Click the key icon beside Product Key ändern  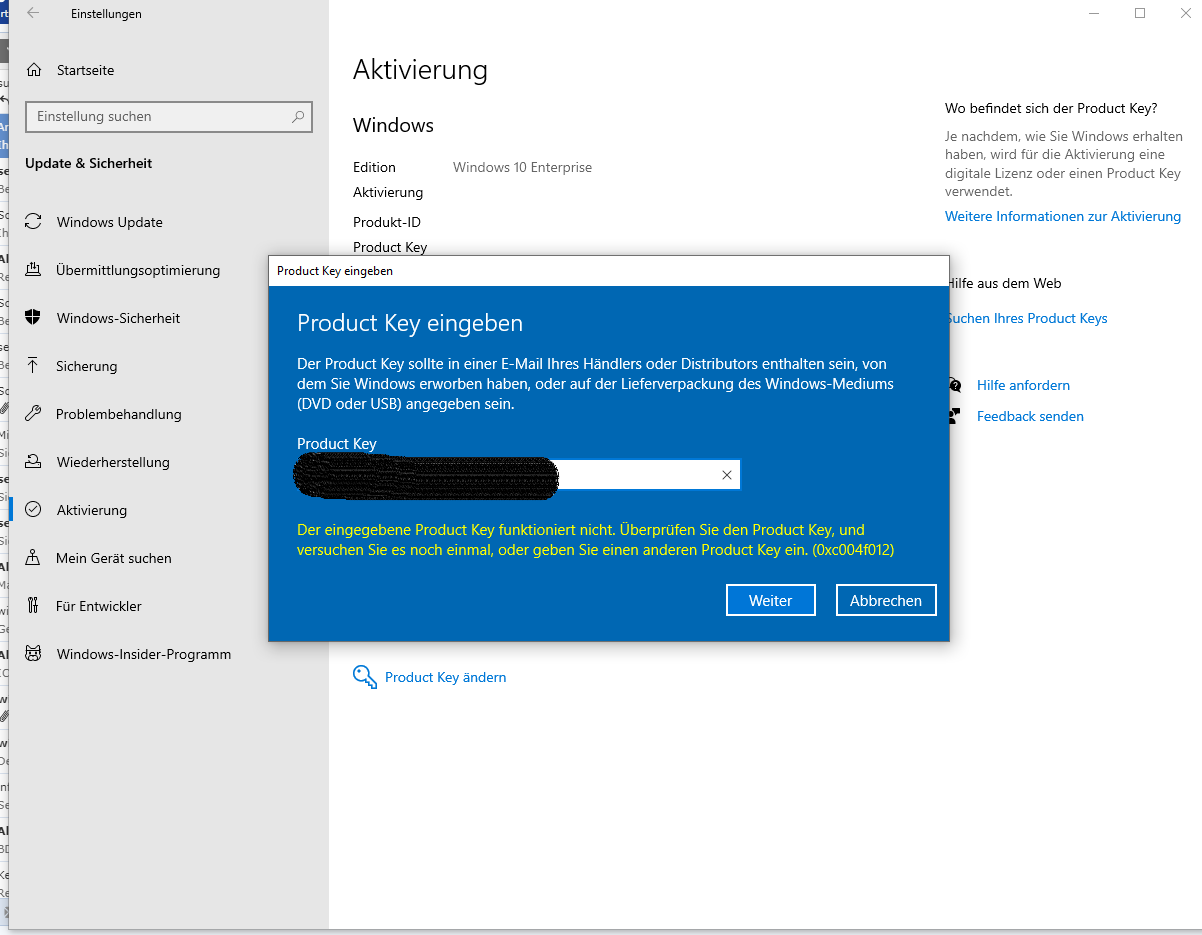click(x=365, y=677)
